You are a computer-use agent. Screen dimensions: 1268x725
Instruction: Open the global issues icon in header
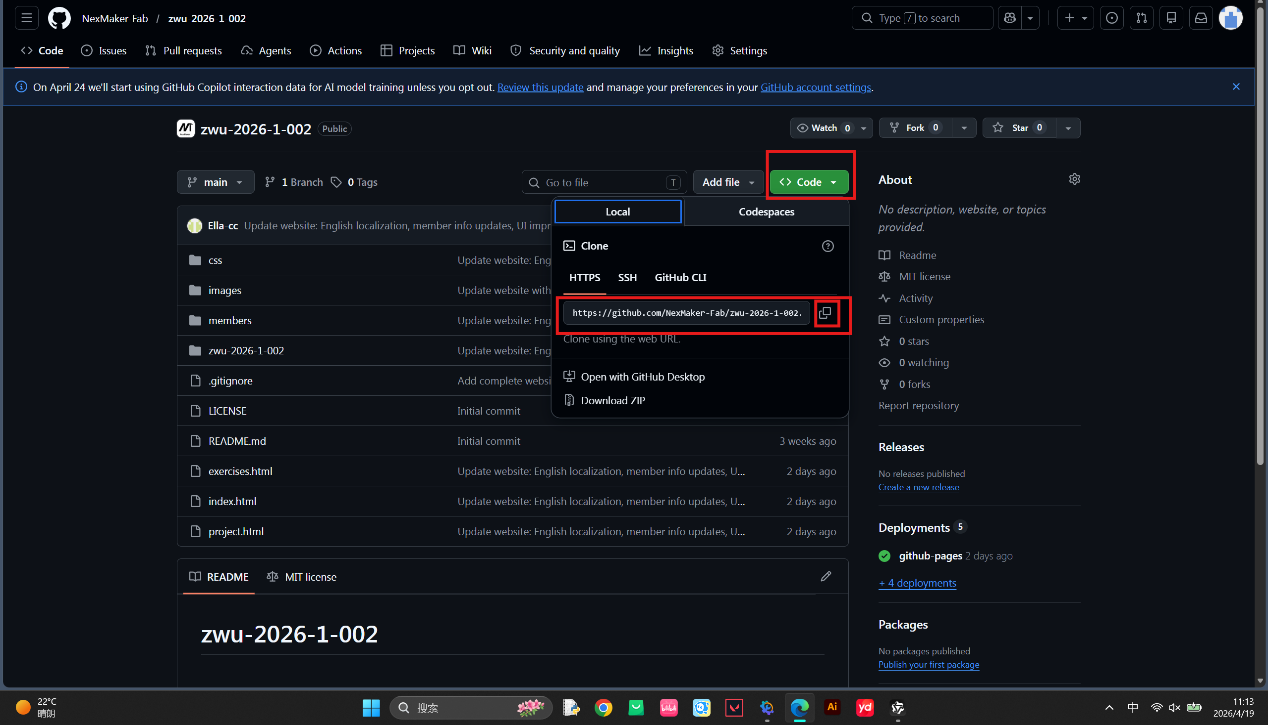[x=1111, y=18]
